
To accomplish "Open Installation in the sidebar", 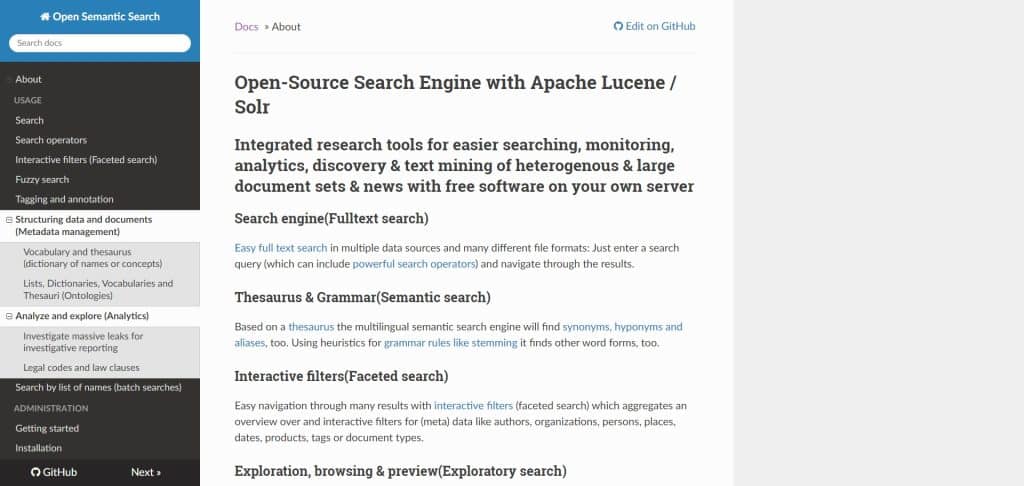I will pos(39,448).
